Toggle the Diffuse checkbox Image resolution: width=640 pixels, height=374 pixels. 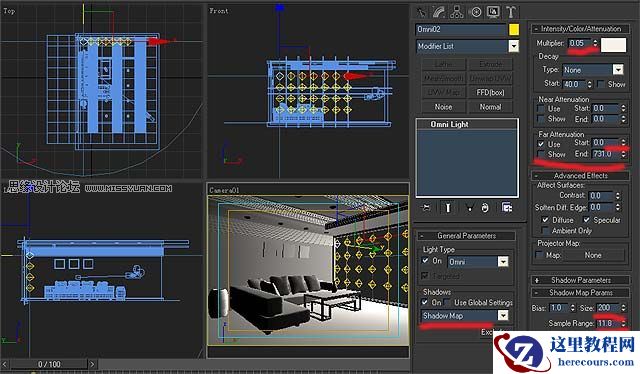[x=545, y=220]
